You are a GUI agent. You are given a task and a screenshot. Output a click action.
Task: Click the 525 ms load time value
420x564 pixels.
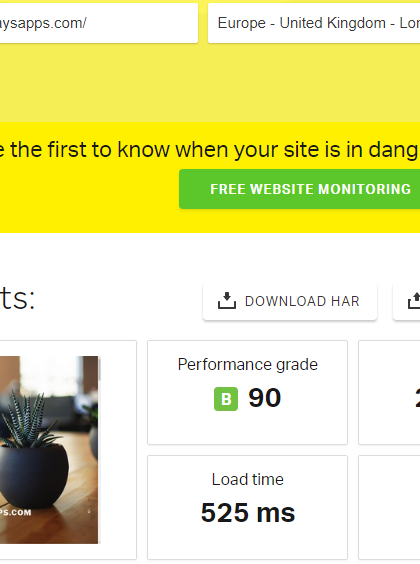(x=248, y=513)
